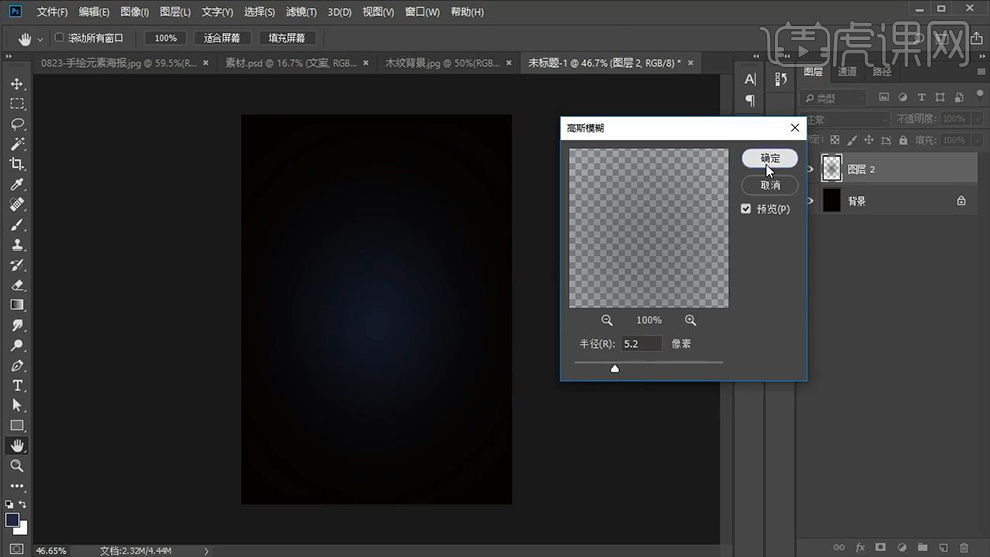
Task: Hide 图层 2 layer visibility
Action: (x=810, y=170)
